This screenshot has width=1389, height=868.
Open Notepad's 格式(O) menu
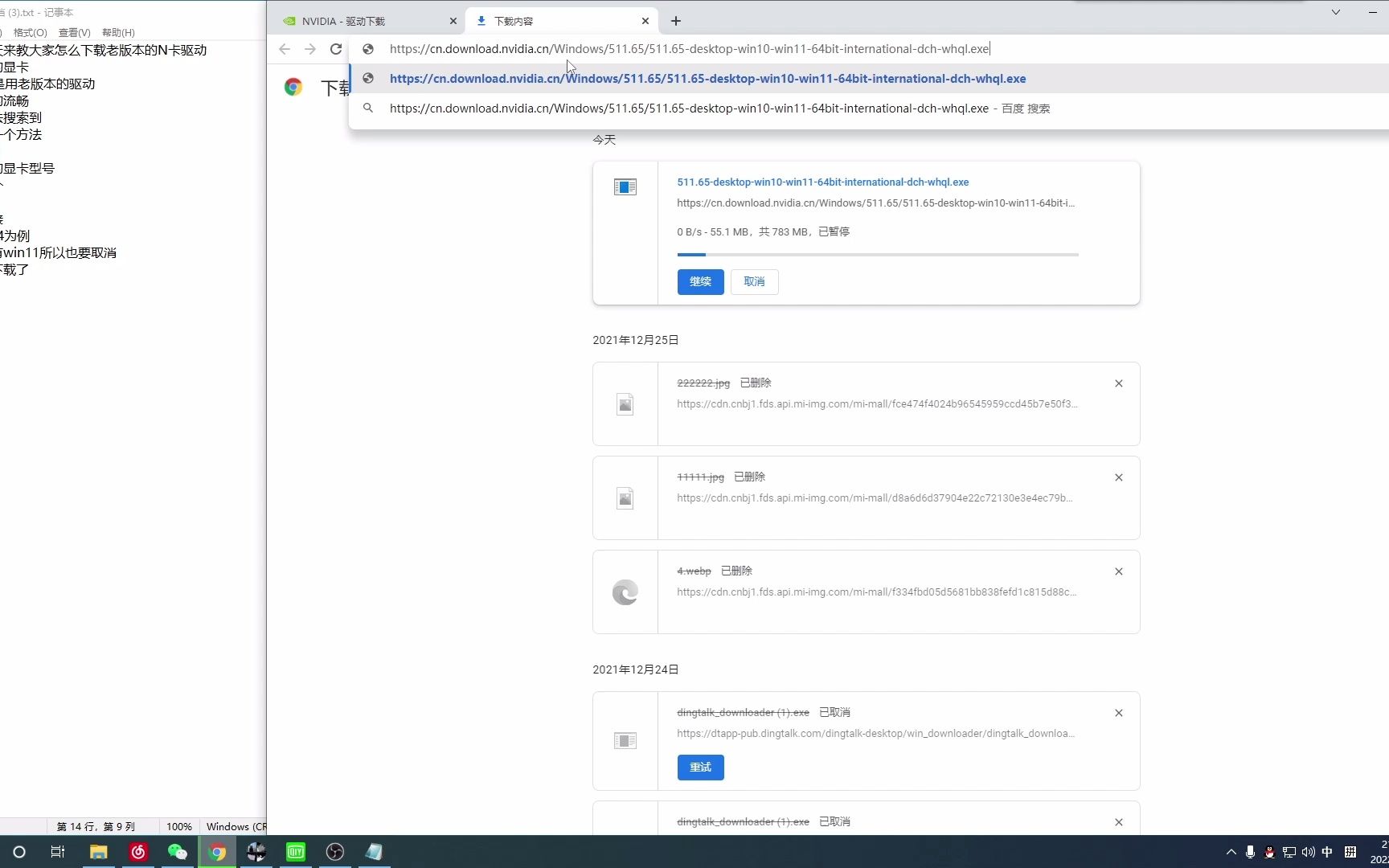30,33
